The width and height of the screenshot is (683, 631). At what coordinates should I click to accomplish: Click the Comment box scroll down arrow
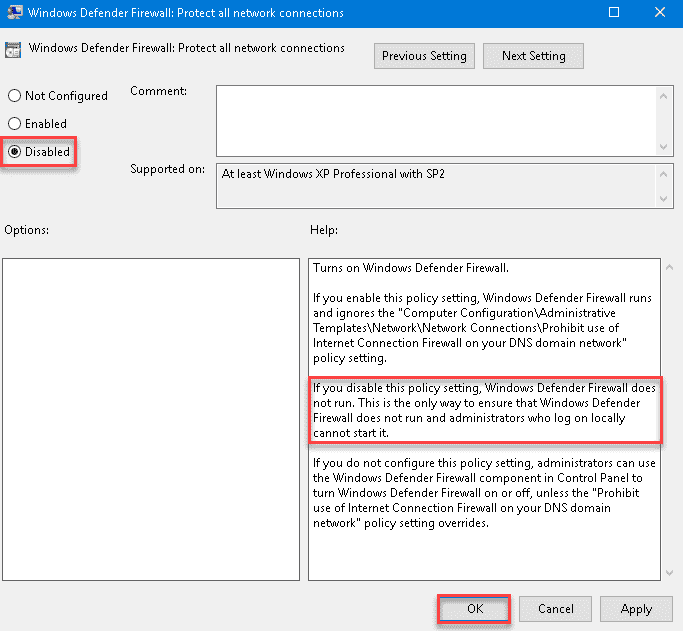coord(663,147)
